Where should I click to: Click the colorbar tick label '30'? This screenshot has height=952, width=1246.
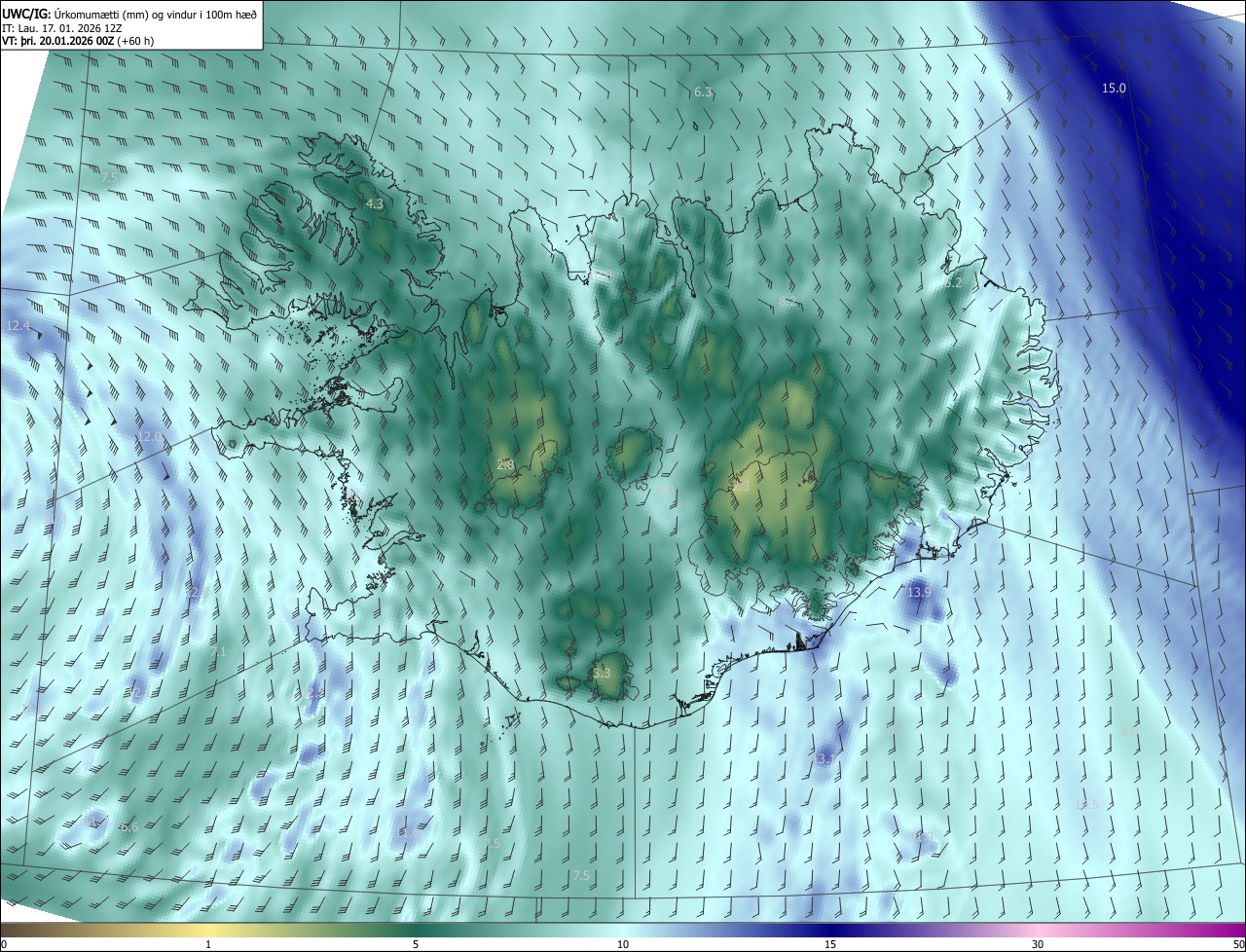coord(1038,944)
